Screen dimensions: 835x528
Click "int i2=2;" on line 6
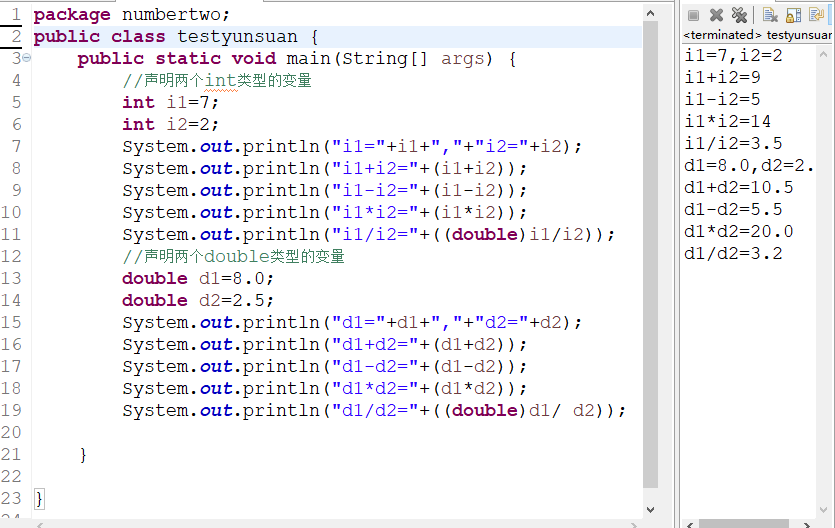(170, 125)
